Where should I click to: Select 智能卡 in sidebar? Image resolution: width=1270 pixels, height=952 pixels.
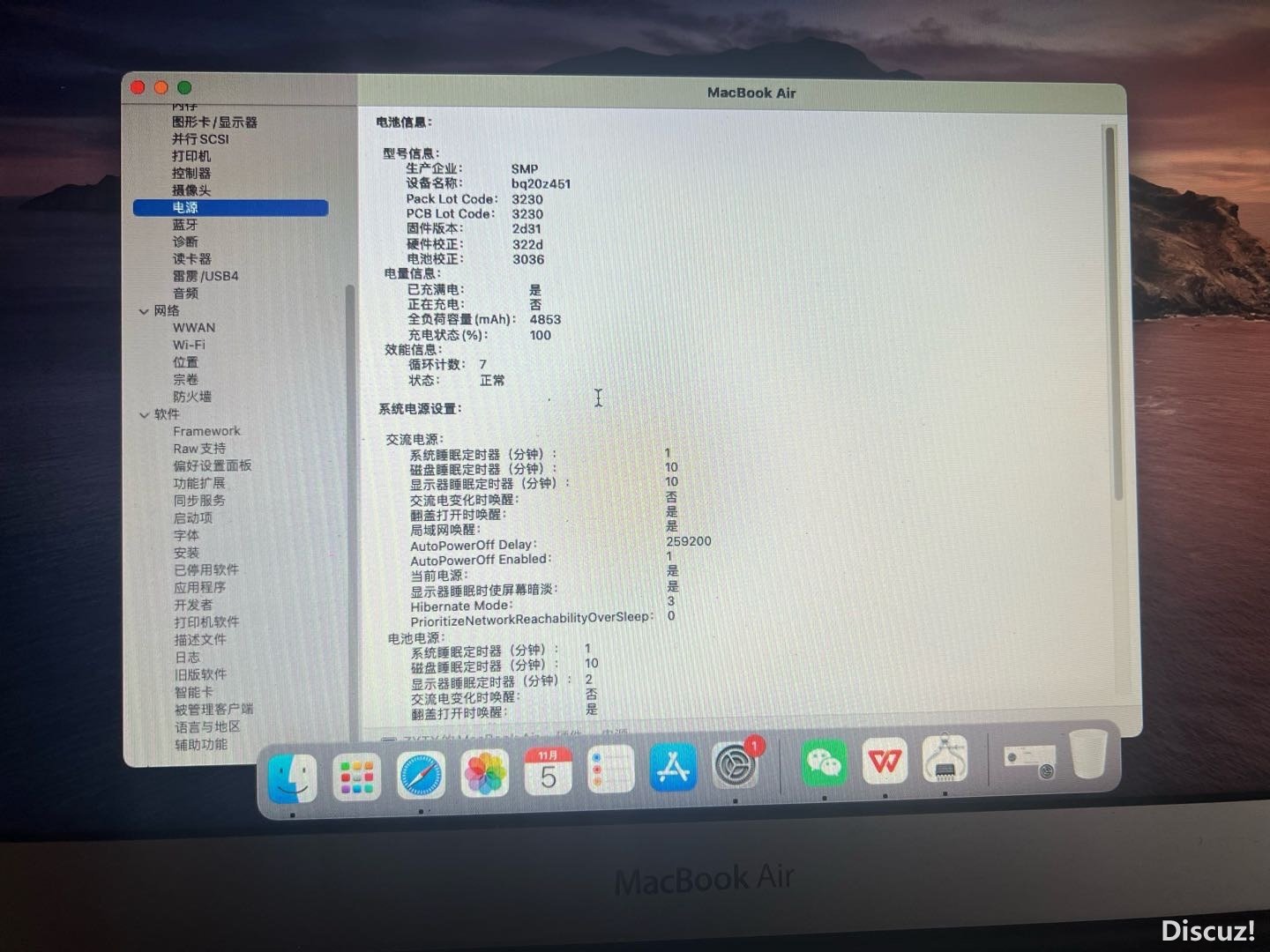click(x=193, y=692)
